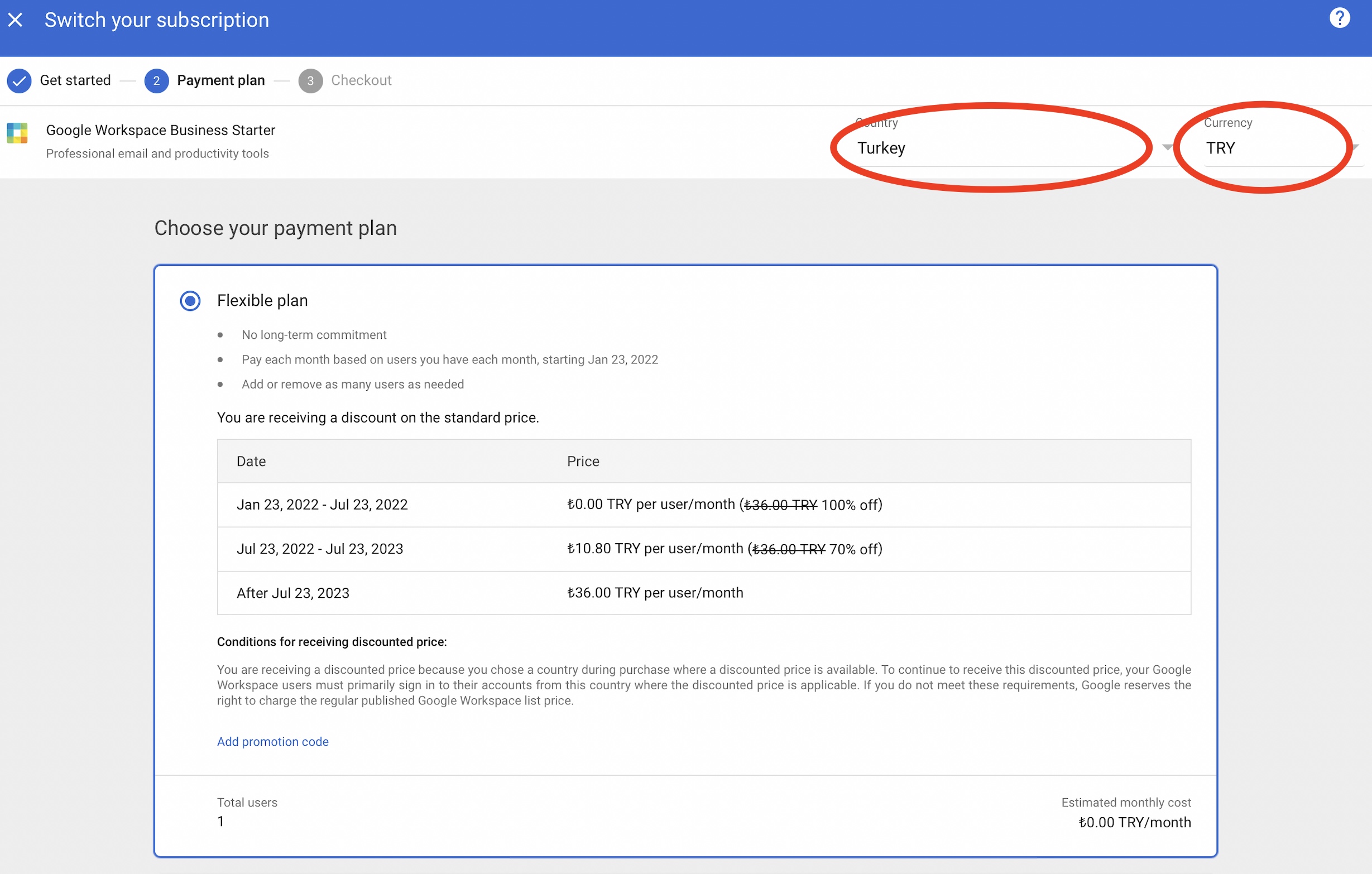Click the After Jul 23, 2023 price row
1372x874 pixels.
pyautogui.click(x=655, y=593)
